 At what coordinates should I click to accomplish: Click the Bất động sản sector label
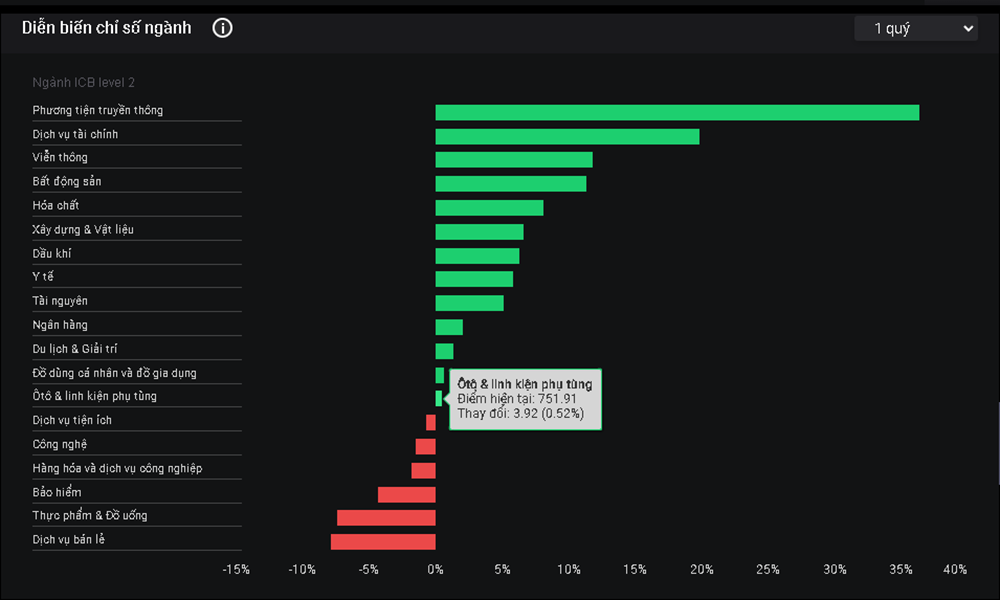(67, 182)
